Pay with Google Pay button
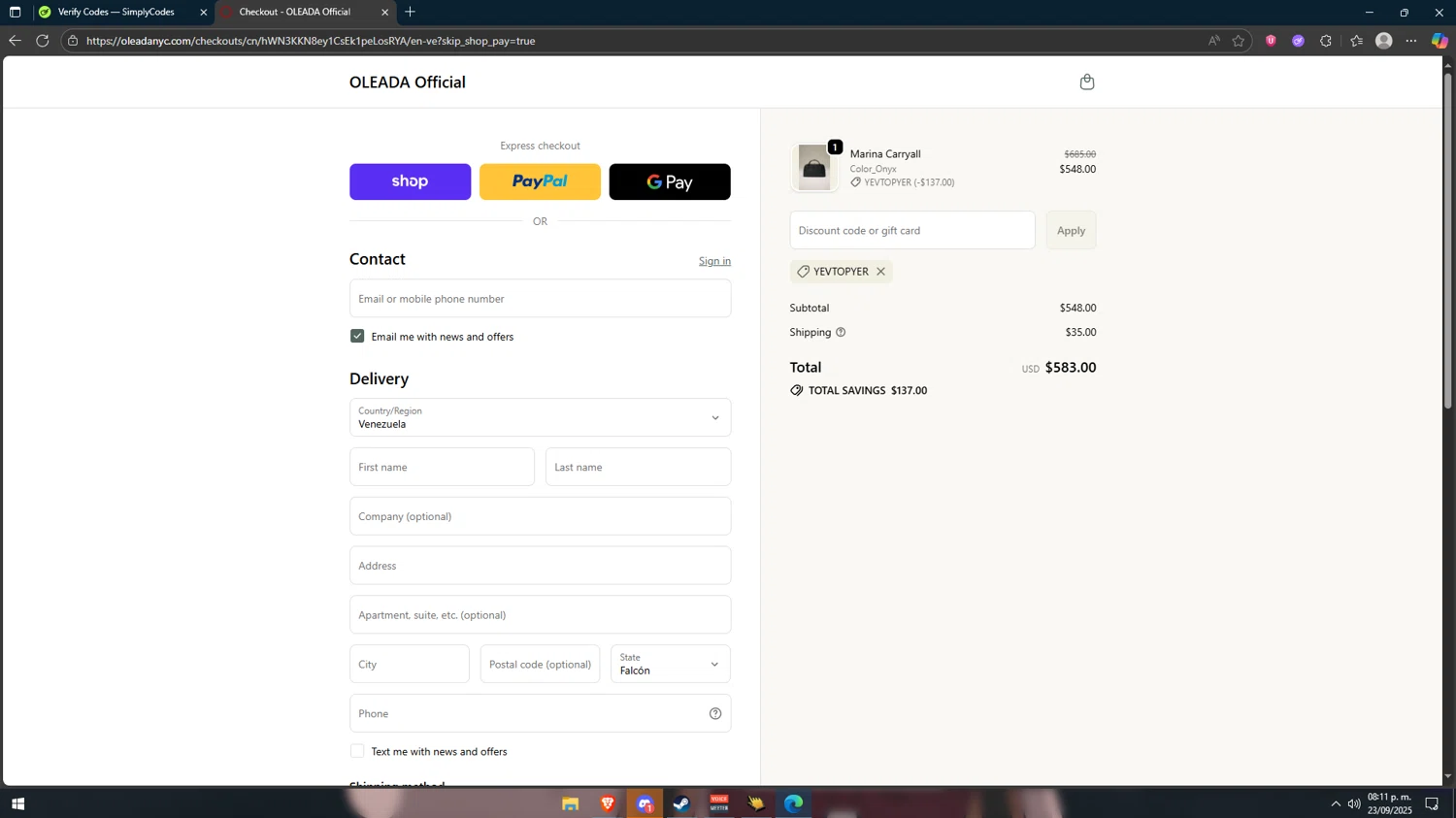The height and width of the screenshot is (818, 1456). (670, 181)
